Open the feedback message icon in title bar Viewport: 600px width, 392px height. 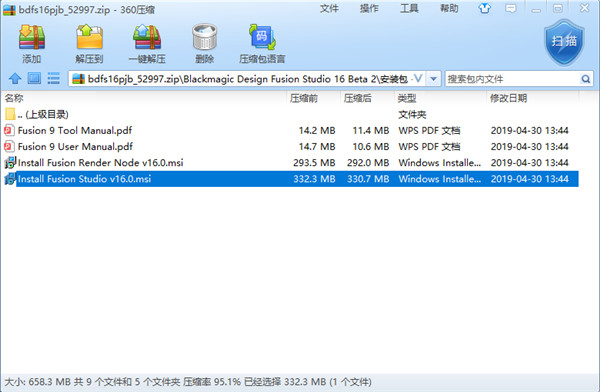coord(510,8)
